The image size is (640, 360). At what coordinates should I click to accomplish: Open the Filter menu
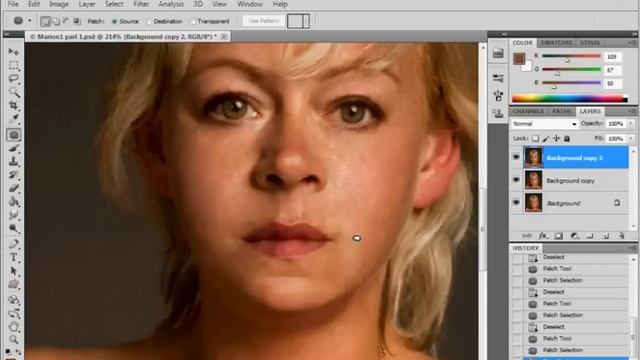(141, 4)
